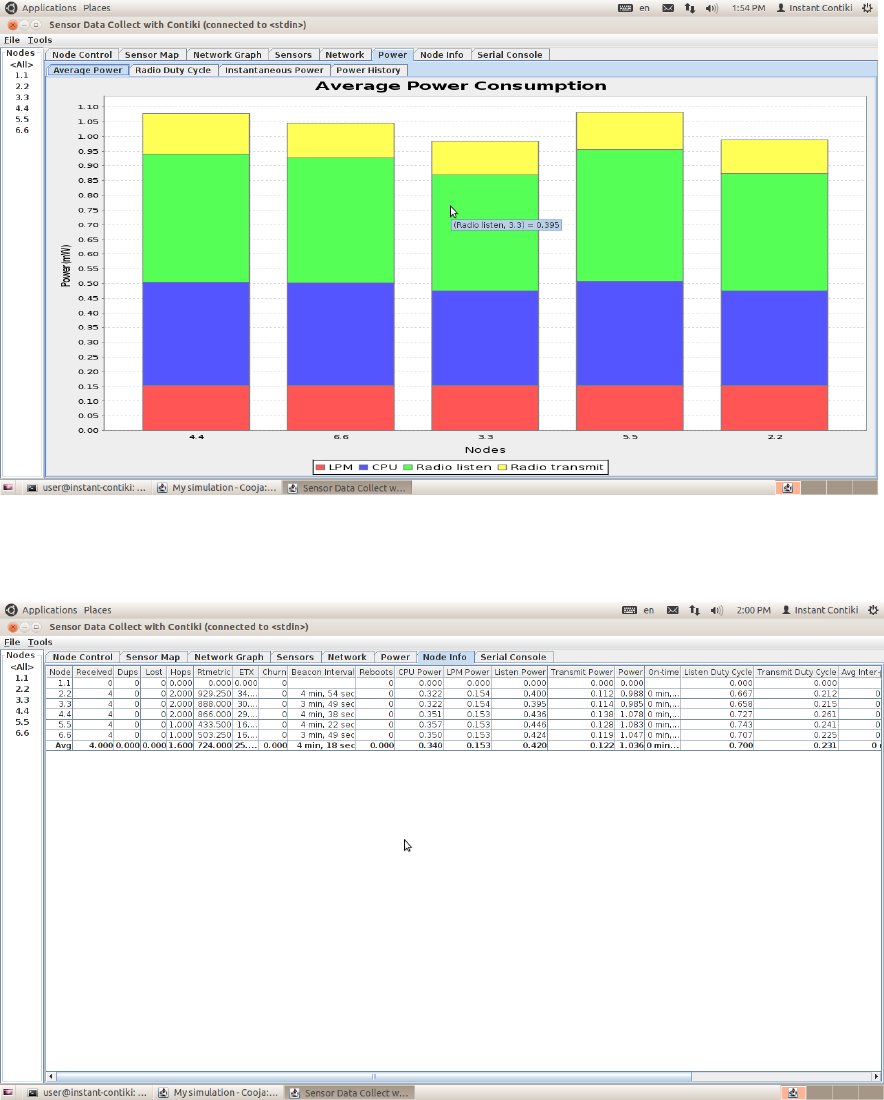Sort by the Transmit Power column header
The width and height of the screenshot is (884, 1100).
click(582, 672)
